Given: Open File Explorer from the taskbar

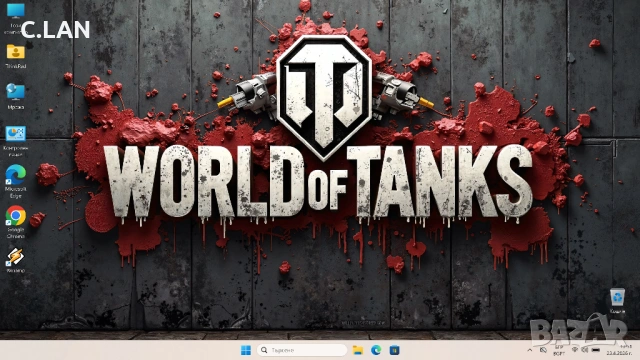Looking at the screenshot, I should click(x=358, y=350).
